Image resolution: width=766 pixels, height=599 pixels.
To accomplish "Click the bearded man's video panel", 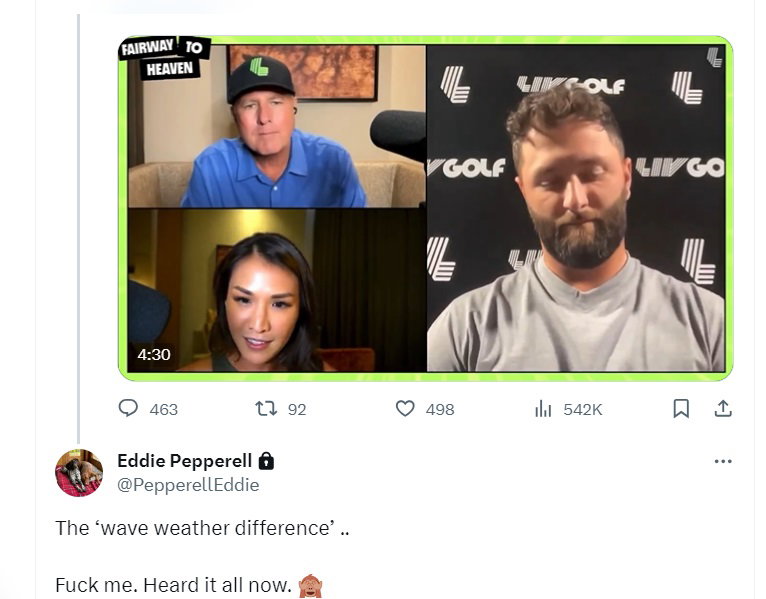I will click(x=575, y=208).
